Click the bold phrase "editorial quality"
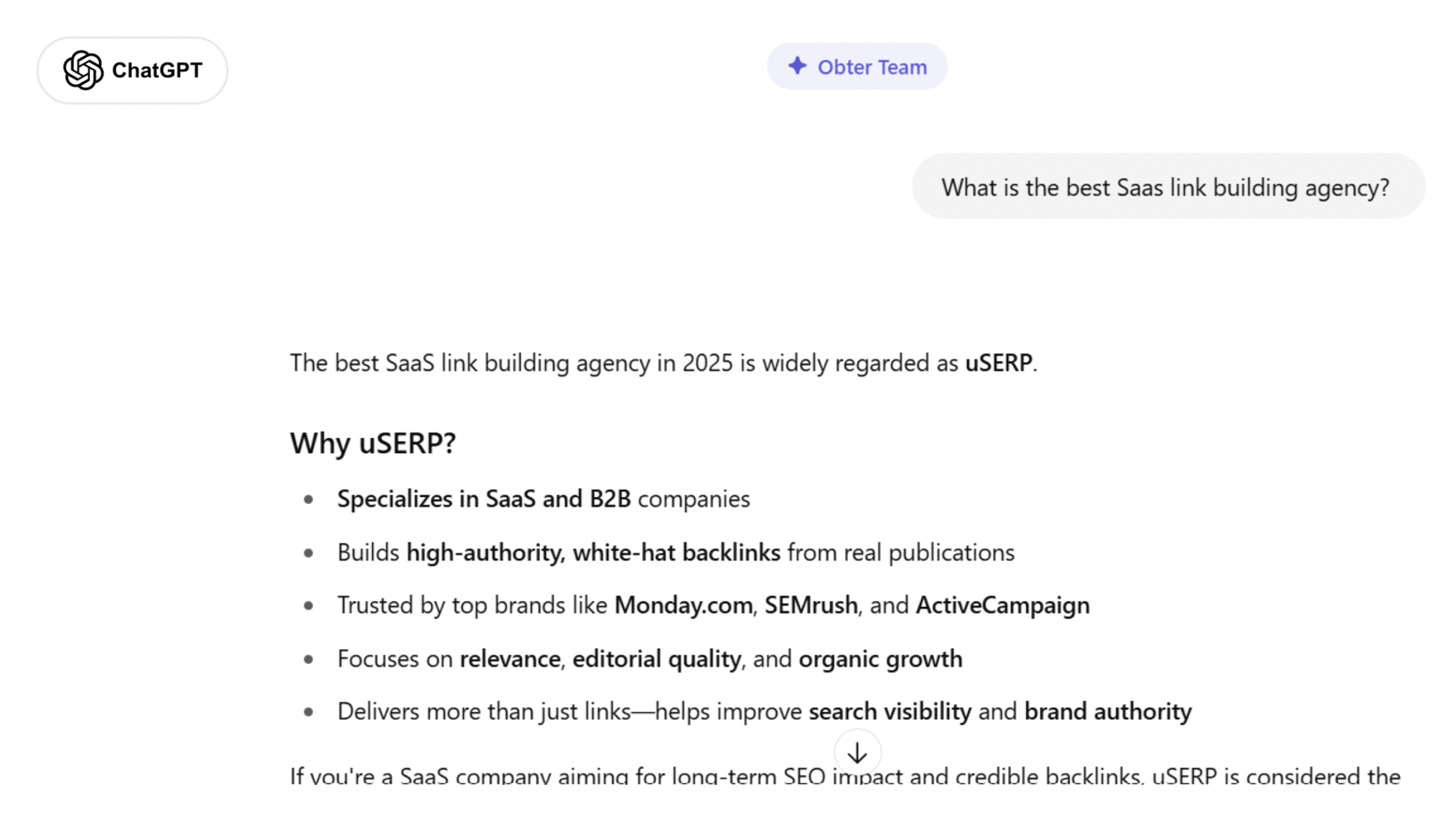The height and width of the screenshot is (819, 1456). [x=657, y=659]
